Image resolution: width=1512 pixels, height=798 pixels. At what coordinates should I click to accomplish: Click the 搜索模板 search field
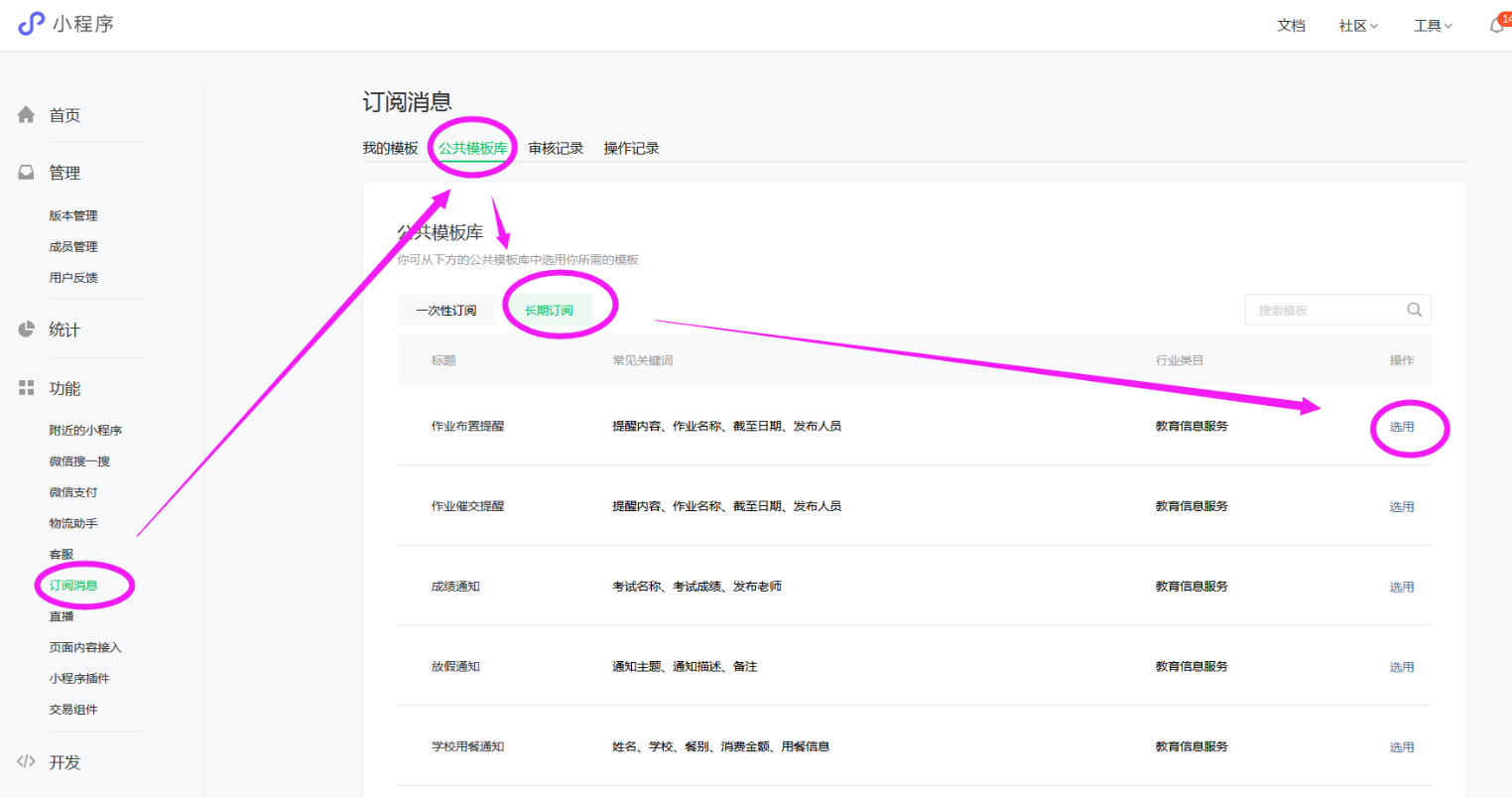pos(1324,310)
